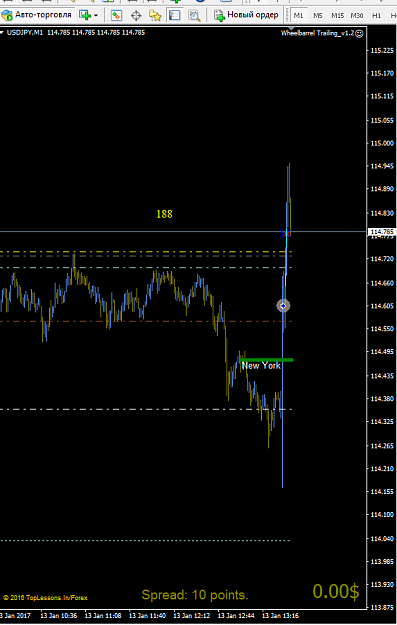397x625 pixels.
Task: Click the new chart icon
Action: point(85,15)
